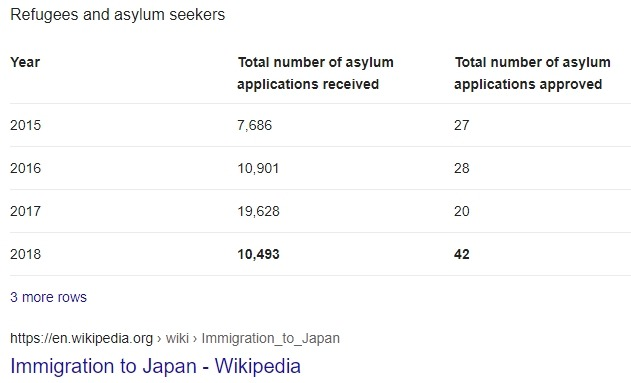Click the en.wikipedia.org URL breadcrumb
The width and height of the screenshot is (631, 383).
(81, 338)
